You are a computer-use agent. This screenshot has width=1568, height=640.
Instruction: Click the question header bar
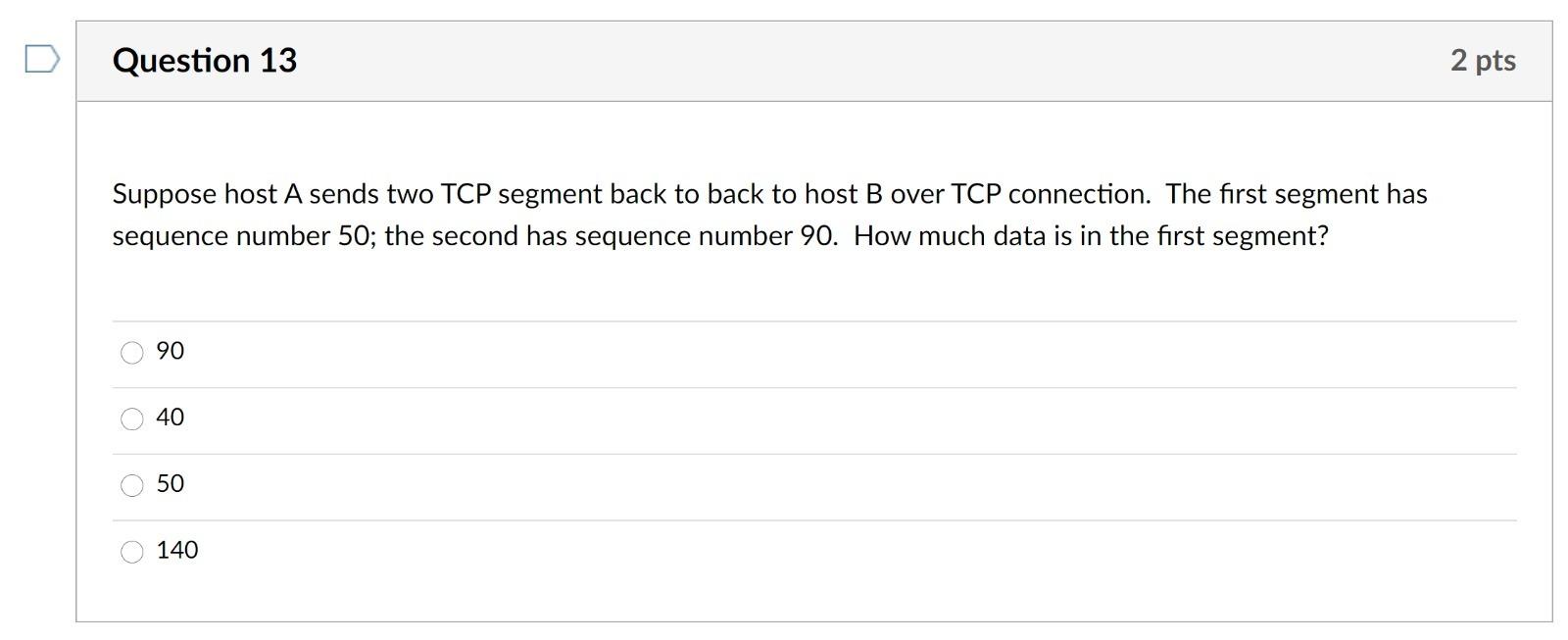[x=784, y=60]
